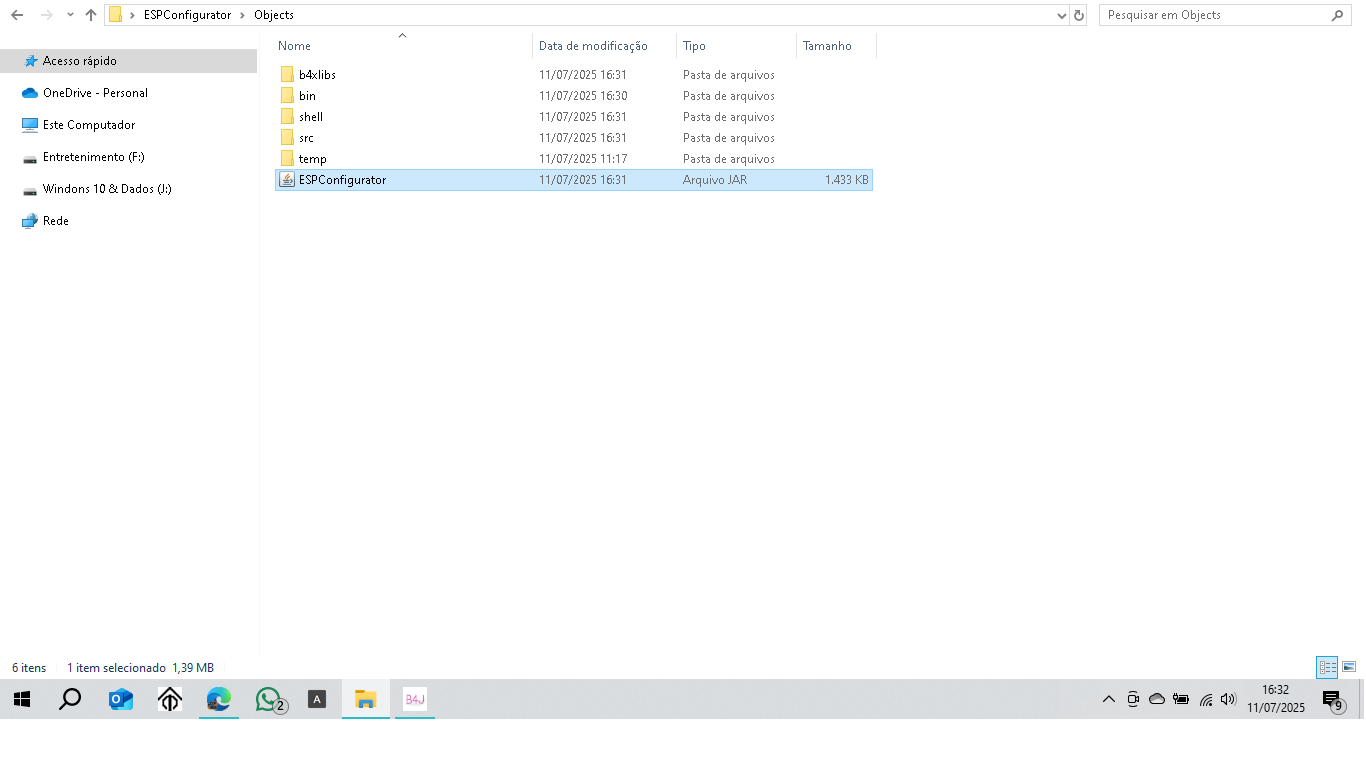Click the File Explorer taskbar icon

click(366, 699)
